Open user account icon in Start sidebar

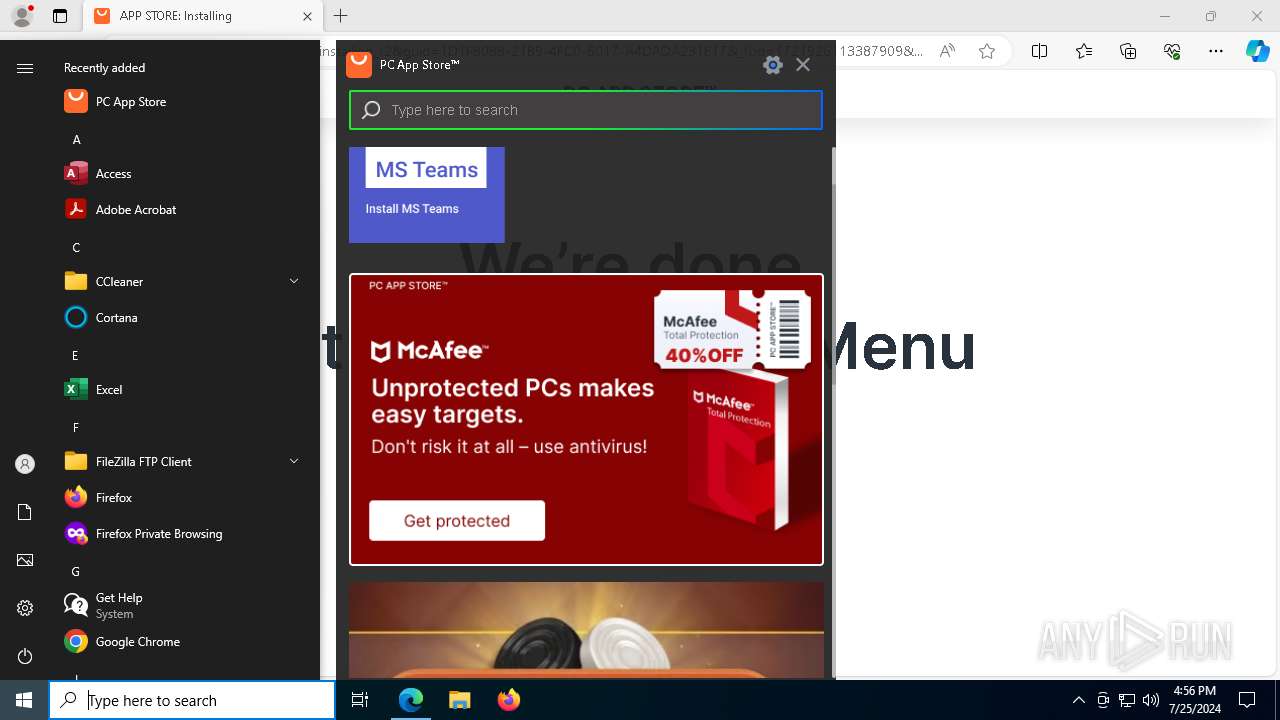(x=25, y=464)
